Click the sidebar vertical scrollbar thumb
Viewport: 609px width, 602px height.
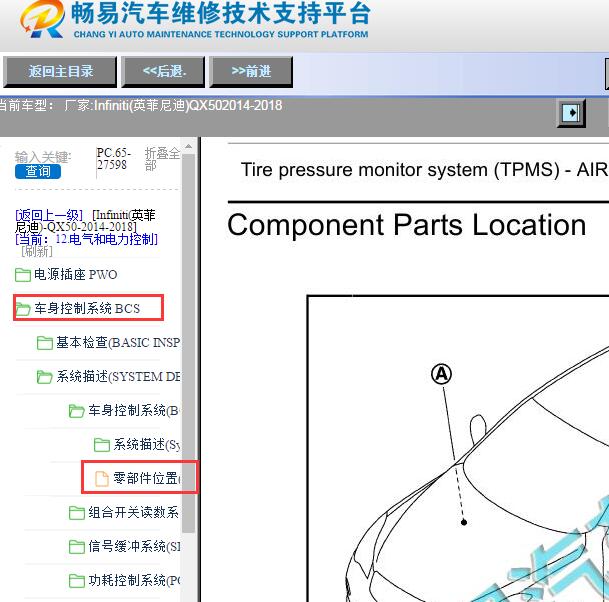click(188, 343)
